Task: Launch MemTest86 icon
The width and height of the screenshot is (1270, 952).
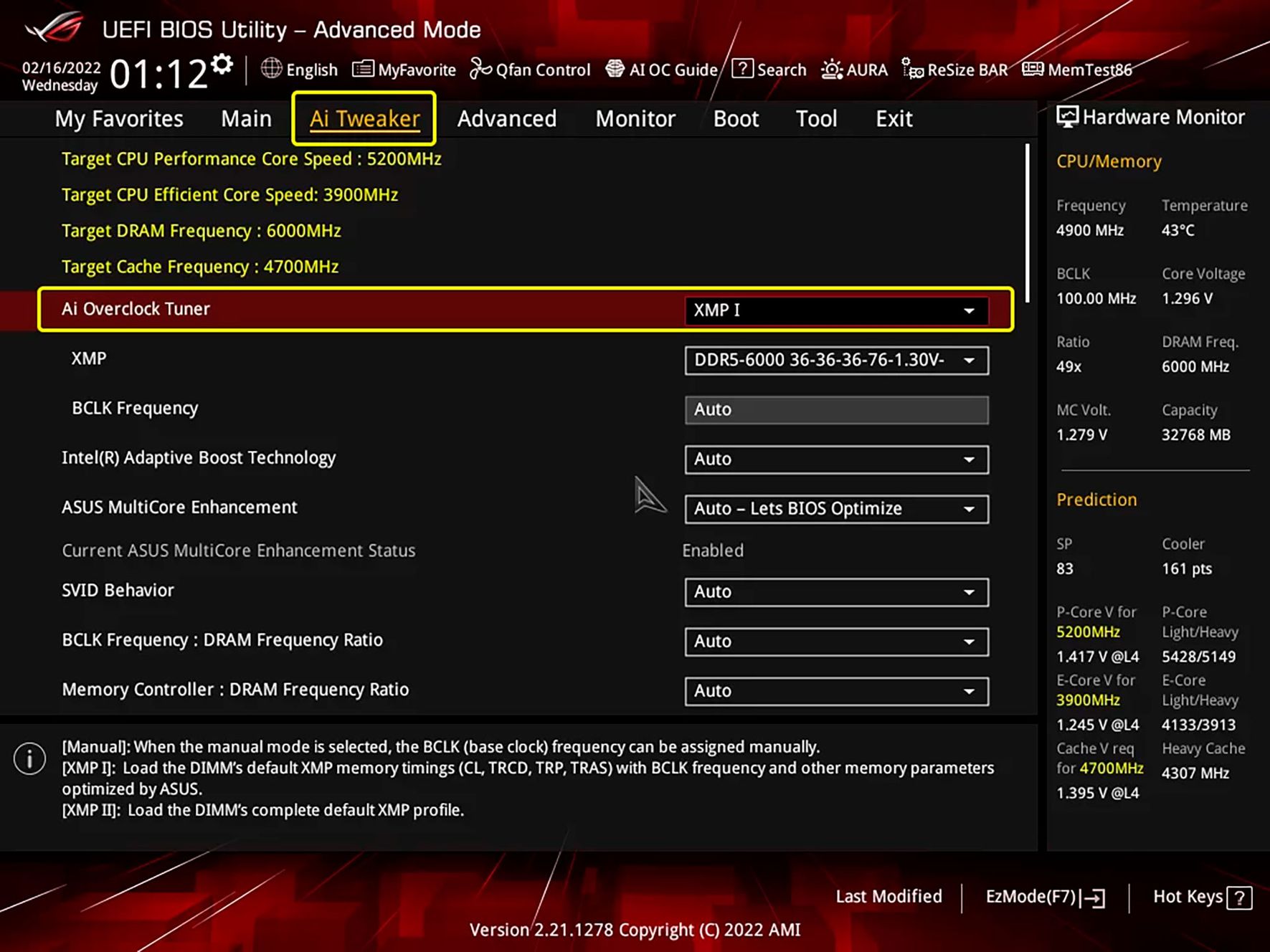Action: pyautogui.click(x=1033, y=69)
